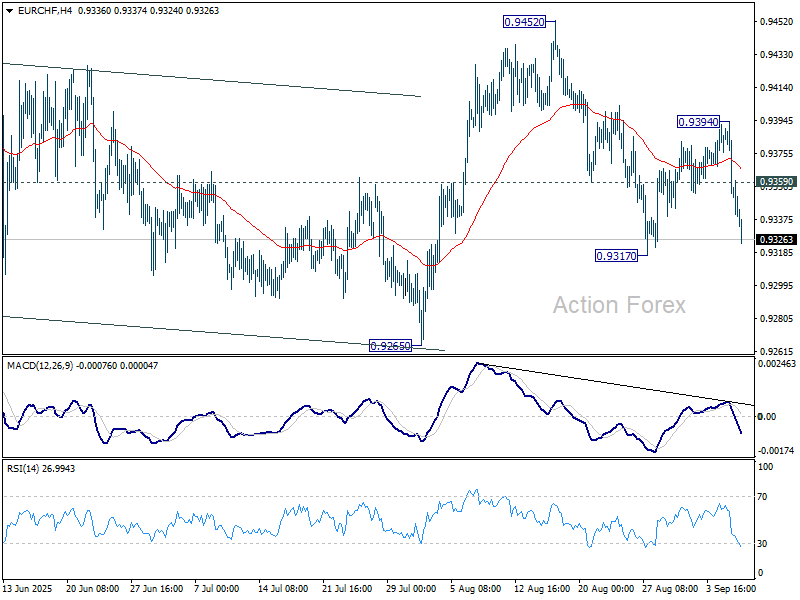This screenshot has height=600, width=800.
Task: Click the 5 Aug 08:00 date marker
Action: [x=478, y=590]
